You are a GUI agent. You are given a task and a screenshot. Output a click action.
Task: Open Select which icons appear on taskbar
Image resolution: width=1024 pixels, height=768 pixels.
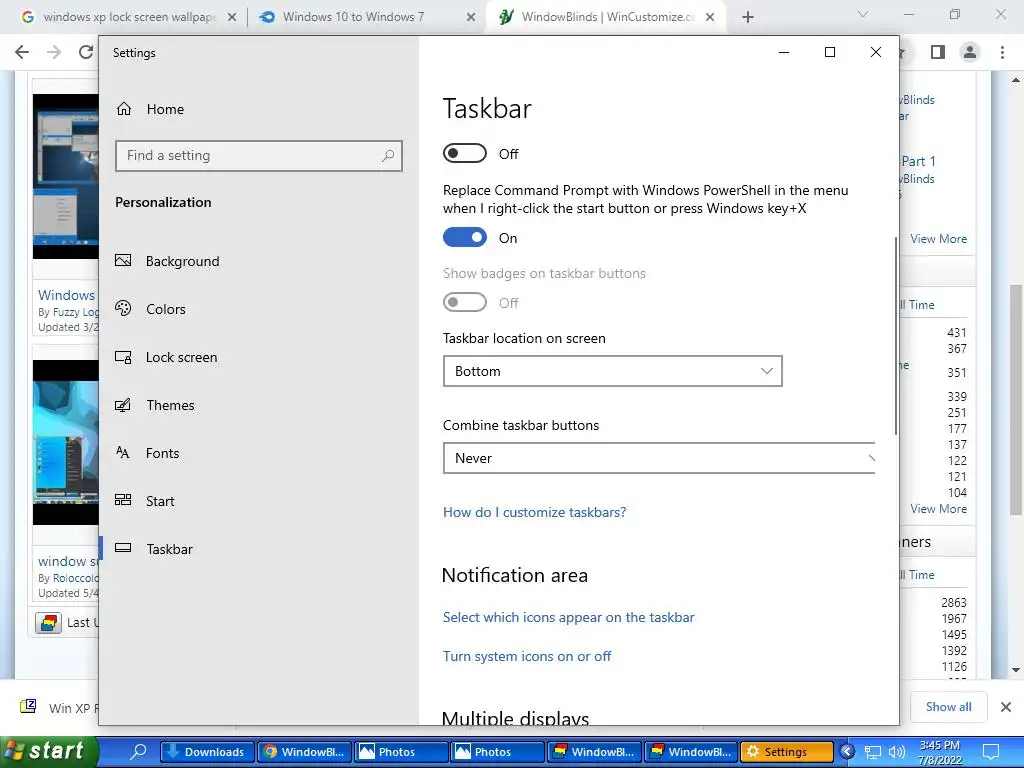pos(568,617)
